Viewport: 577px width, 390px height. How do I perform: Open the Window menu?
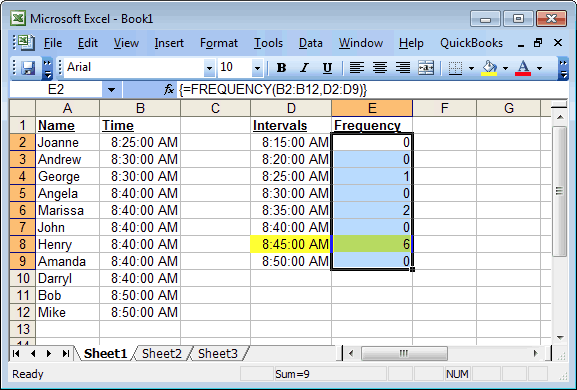pyautogui.click(x=361, y=43)
